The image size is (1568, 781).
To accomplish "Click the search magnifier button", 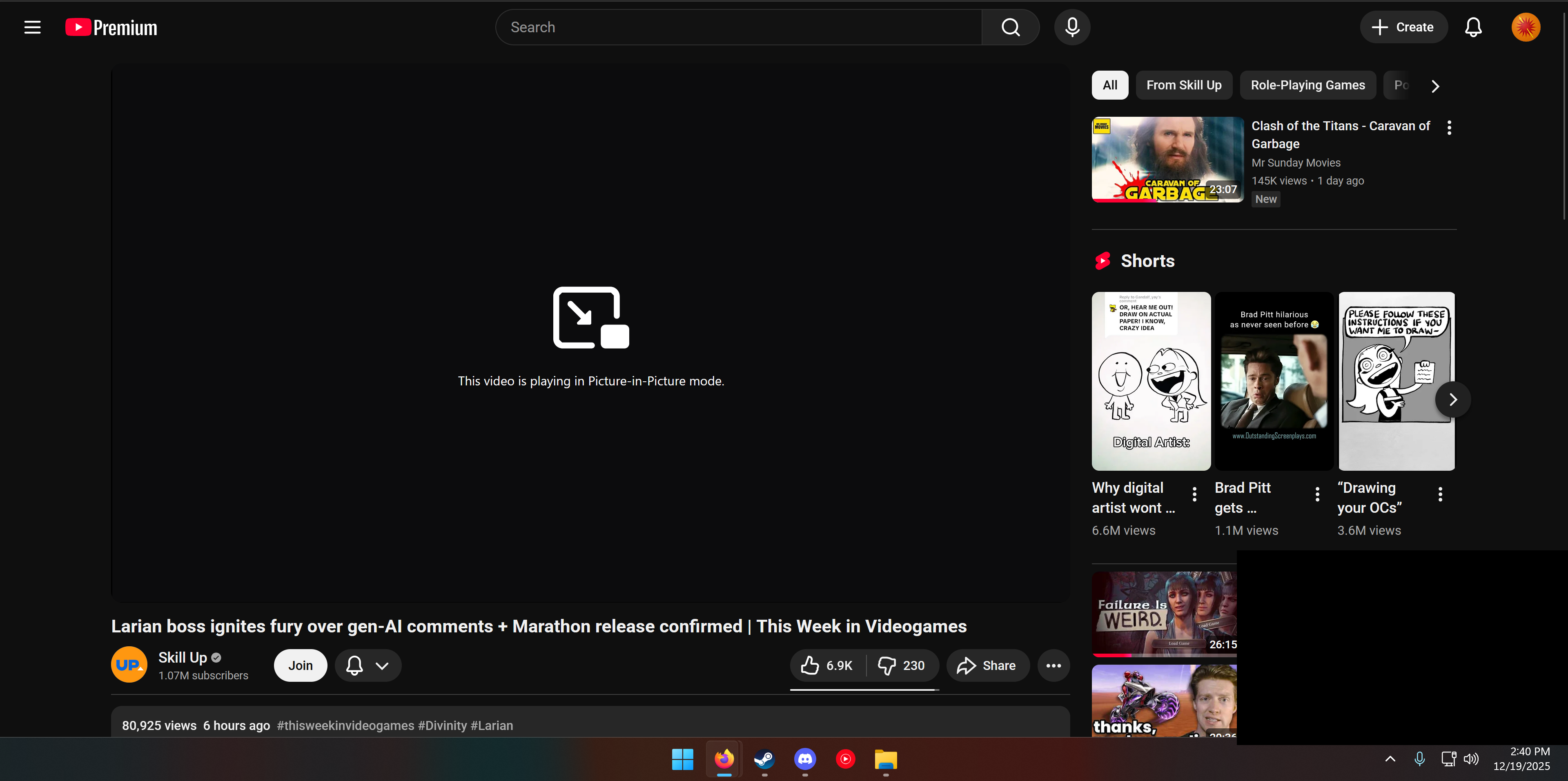I will click(1011, 27).
